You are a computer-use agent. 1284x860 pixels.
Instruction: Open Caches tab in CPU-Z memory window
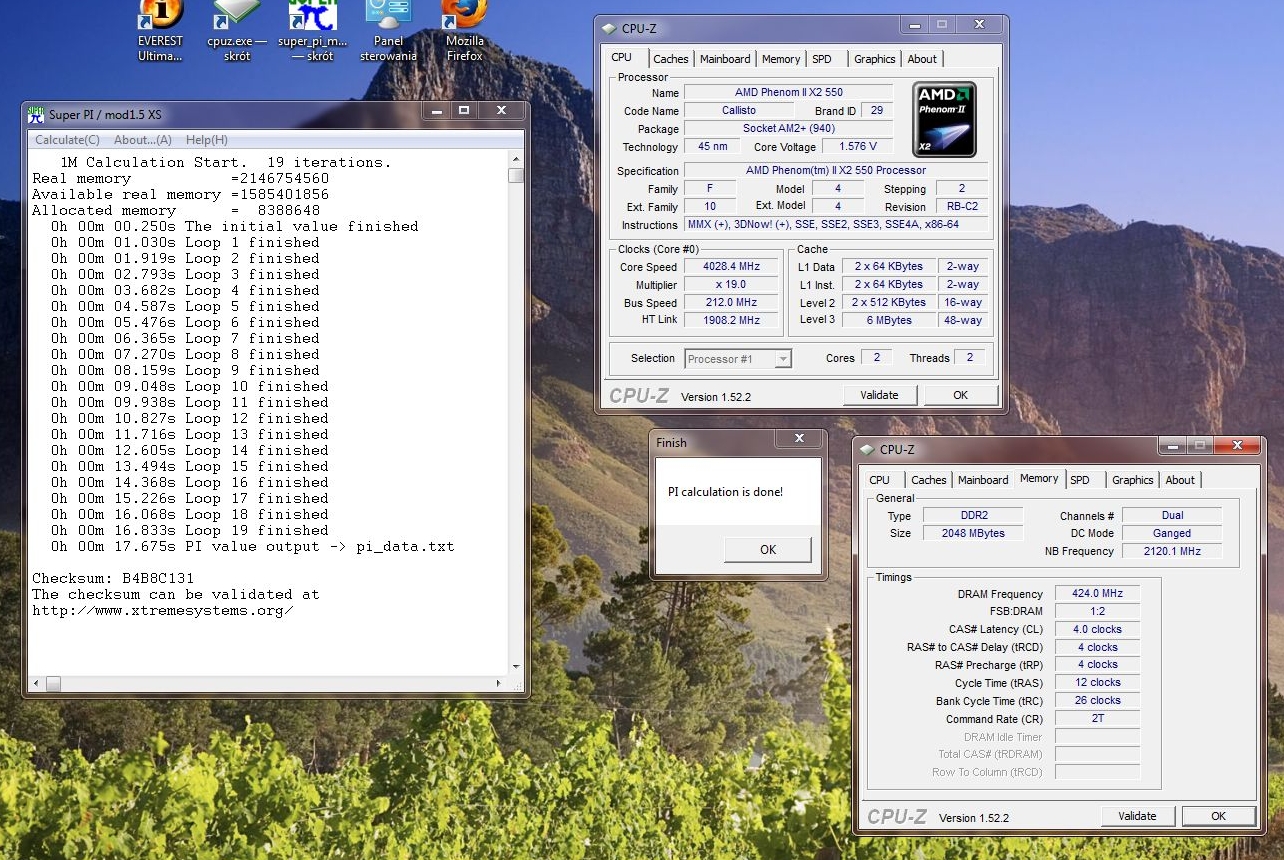coord(929,480)
